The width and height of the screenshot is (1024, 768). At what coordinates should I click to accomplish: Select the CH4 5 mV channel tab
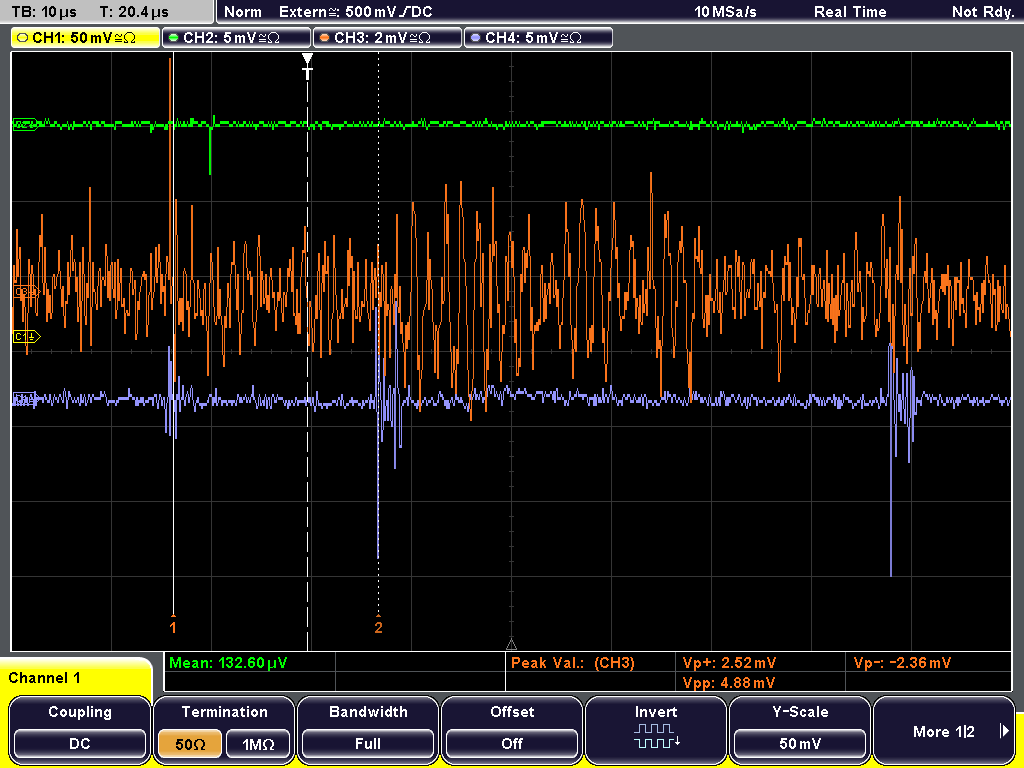coord(538,38)
